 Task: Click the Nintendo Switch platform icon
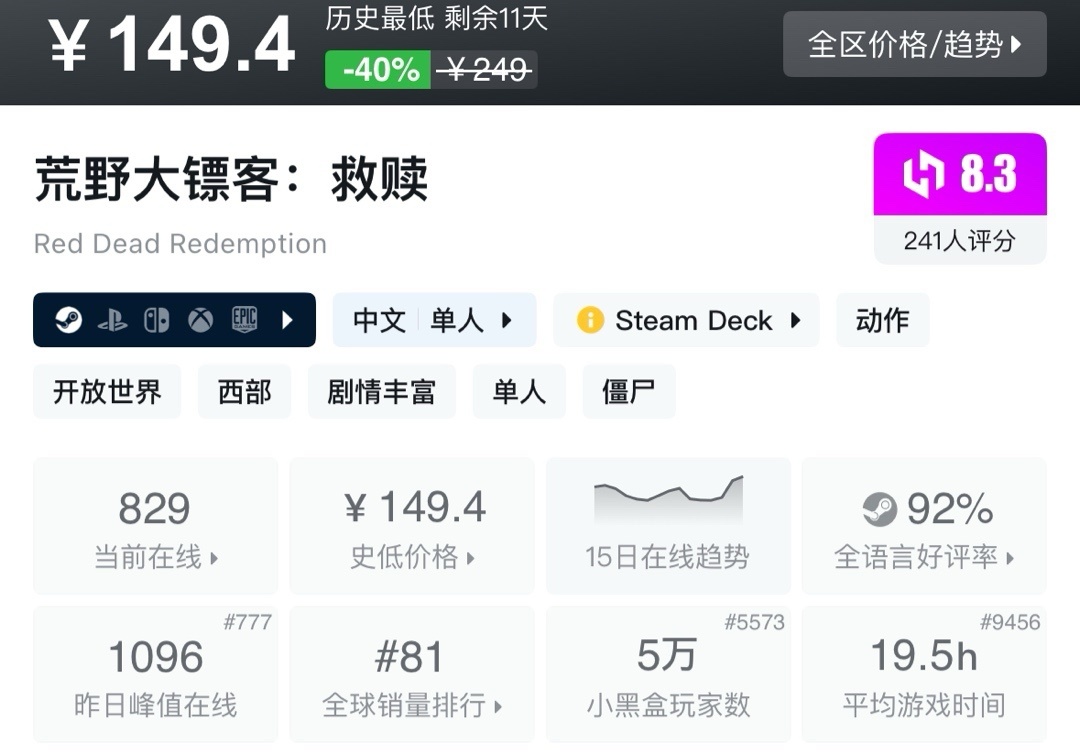coord(156,320)
